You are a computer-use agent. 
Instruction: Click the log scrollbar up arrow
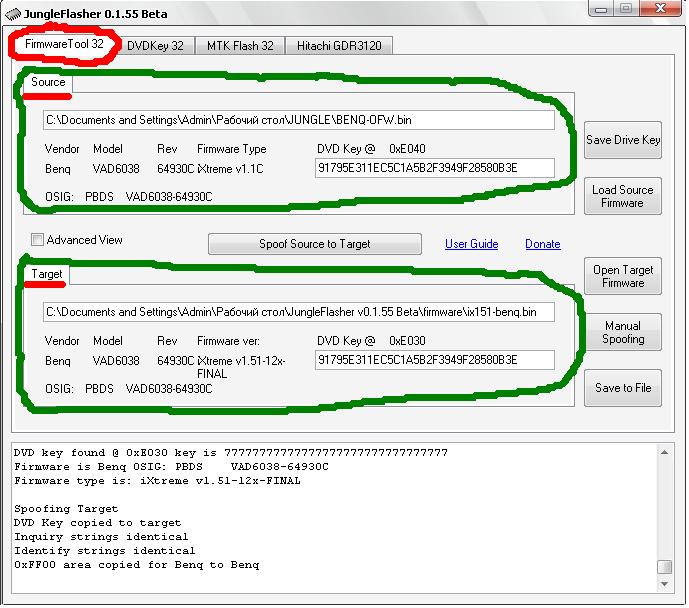(664, 452)
